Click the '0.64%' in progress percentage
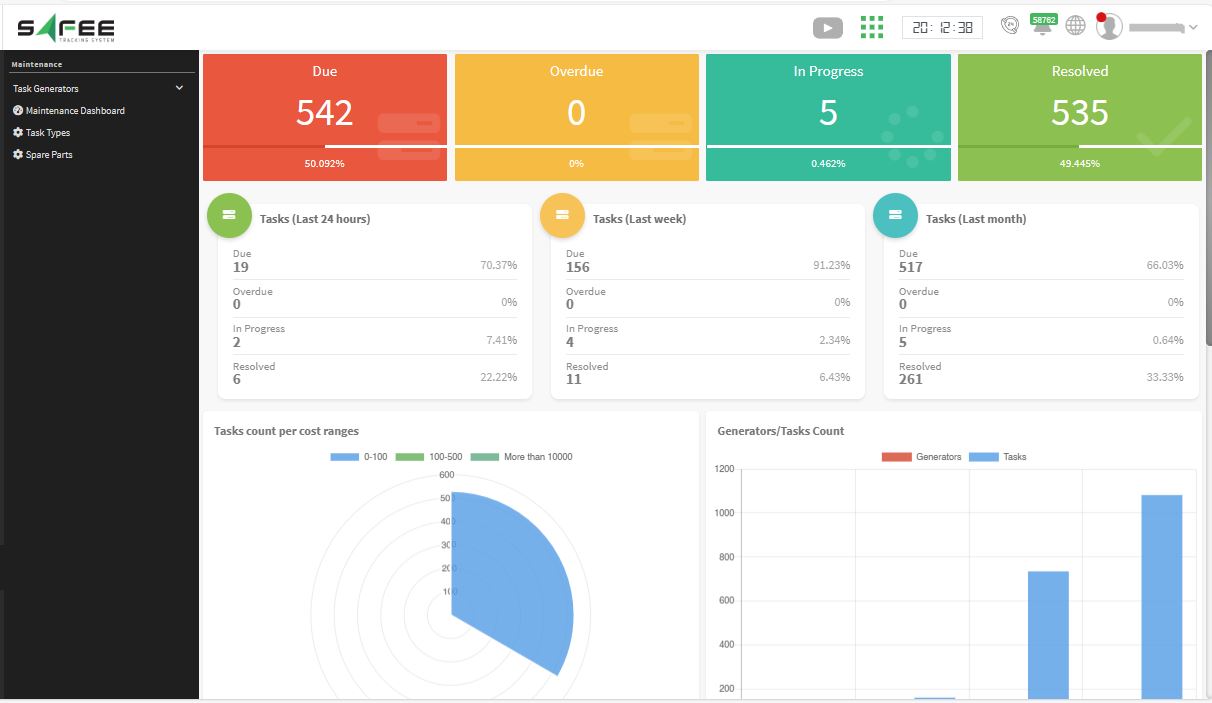 pyautogui.click(x=1168, y=340)
